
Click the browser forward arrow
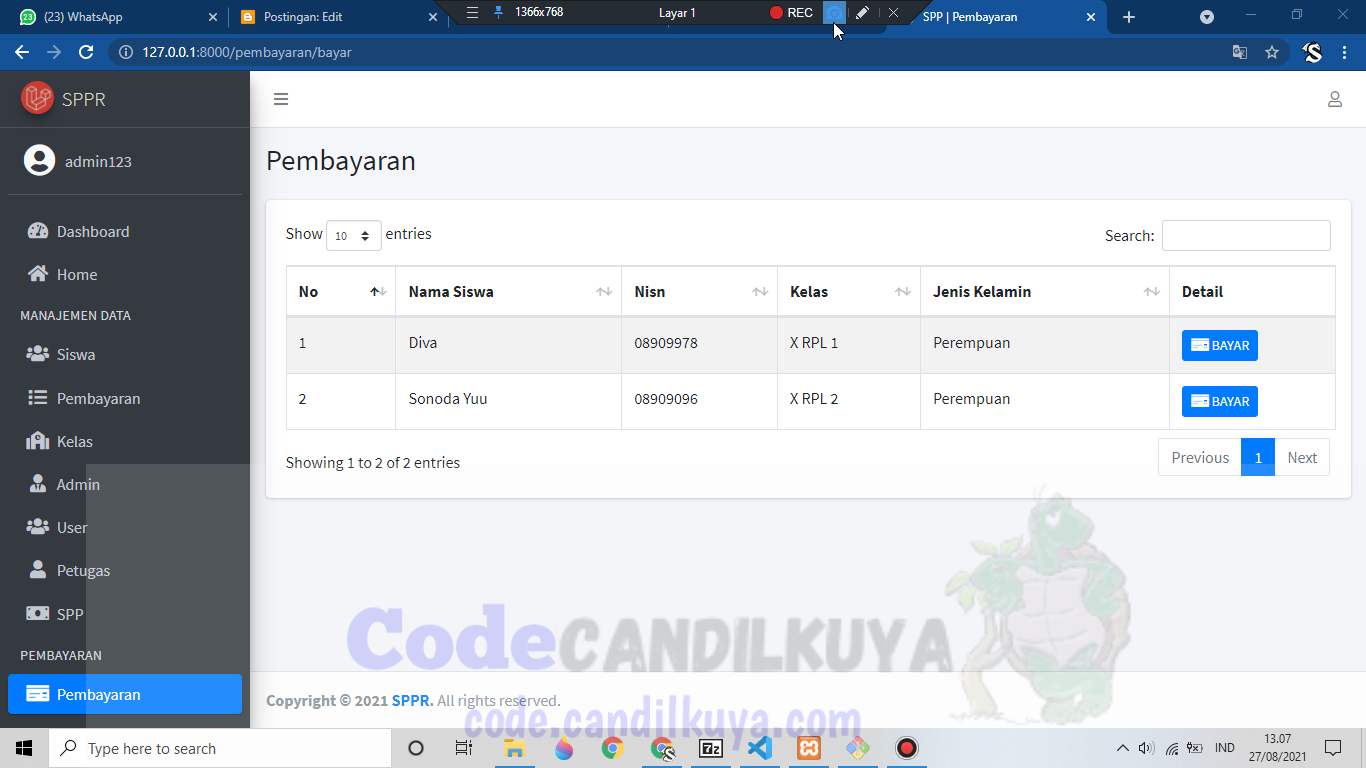(x=54, y=52)
